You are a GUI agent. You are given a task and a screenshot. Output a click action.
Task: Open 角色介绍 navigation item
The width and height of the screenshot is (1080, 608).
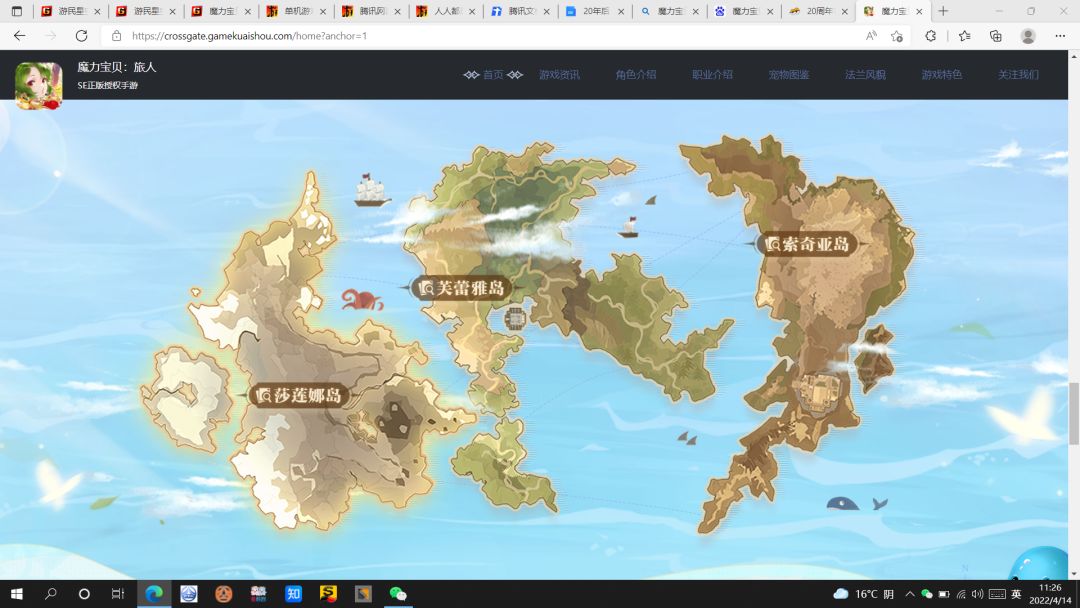[636, 74]
